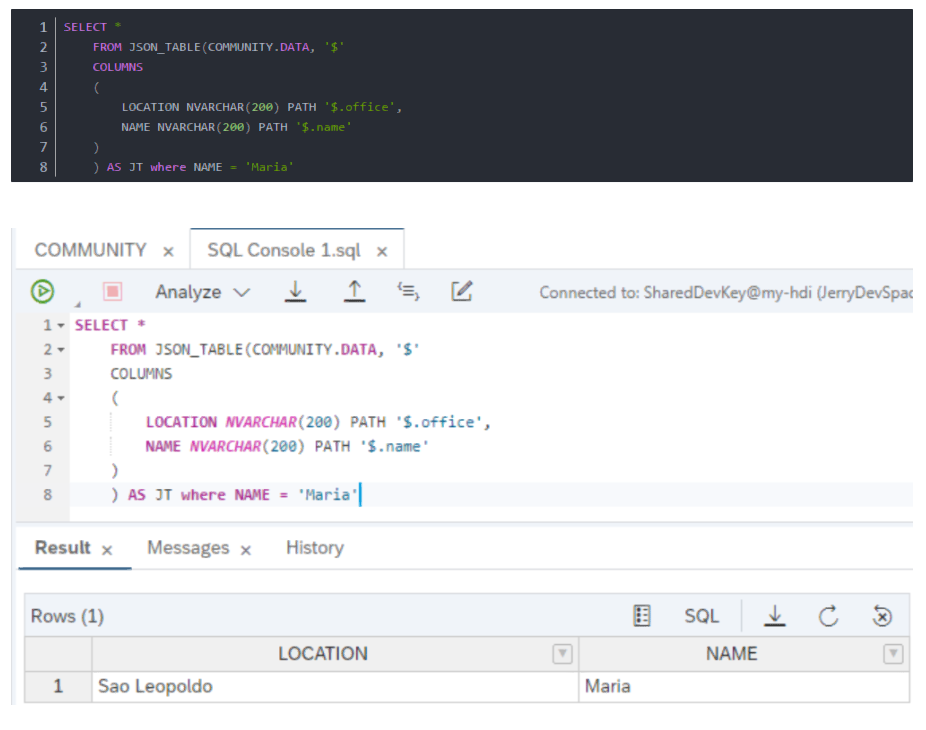The width and height of the screenshot is (926, 730).
Task: Open the NAME column filter dropdown
Action: tap(893, 654)
